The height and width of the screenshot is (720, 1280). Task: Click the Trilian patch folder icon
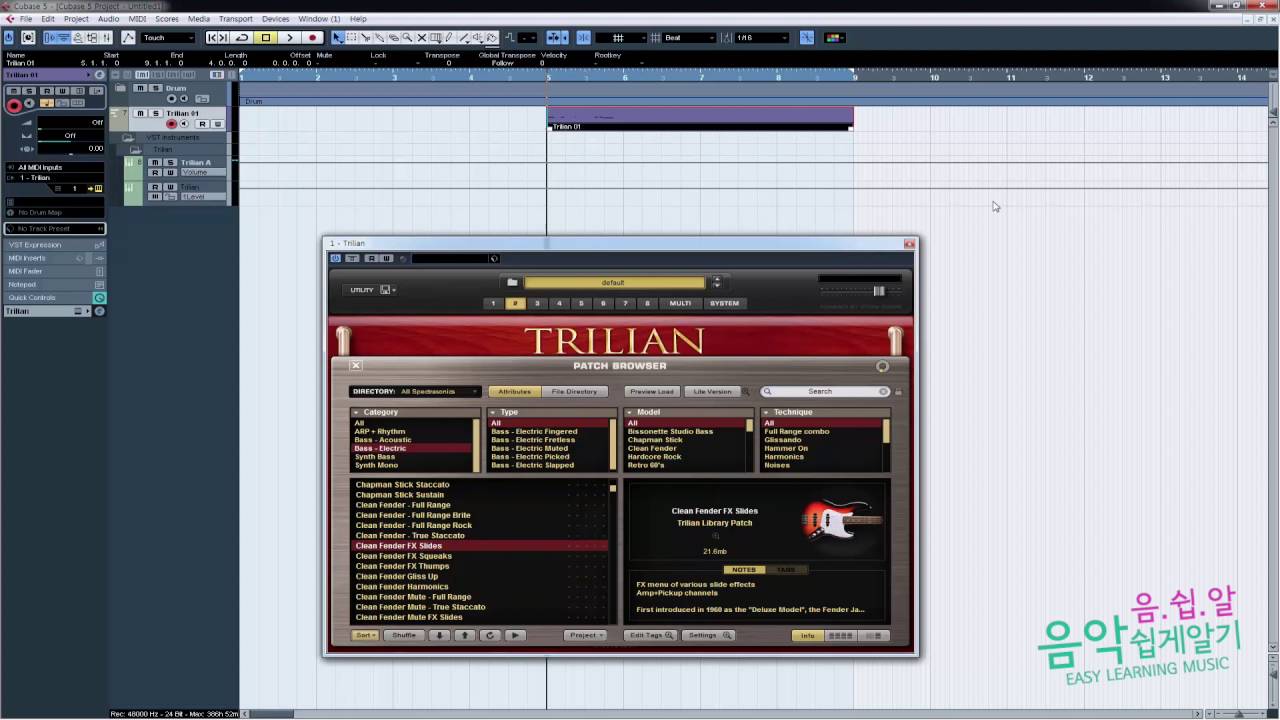pyautogui.click(x=512, y=283)
